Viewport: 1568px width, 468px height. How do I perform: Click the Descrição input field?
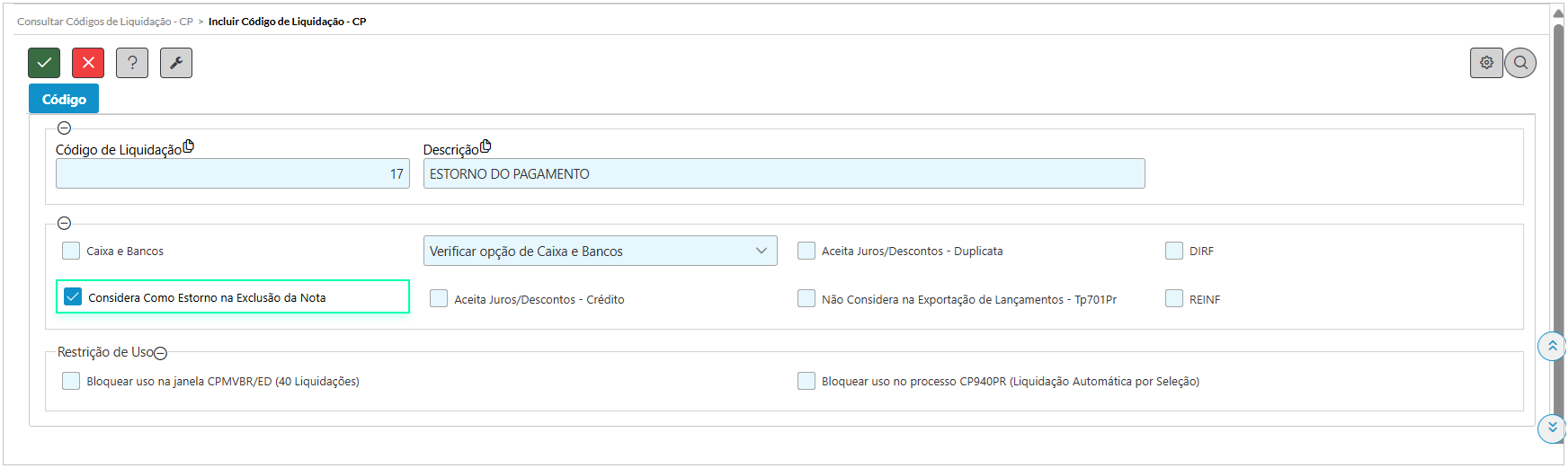coord(784,173)
